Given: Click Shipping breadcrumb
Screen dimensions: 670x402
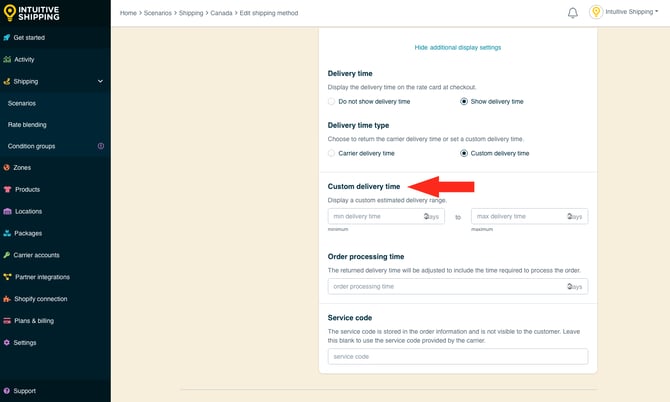Looking at the screenshot, I should (x=191, y=13).
